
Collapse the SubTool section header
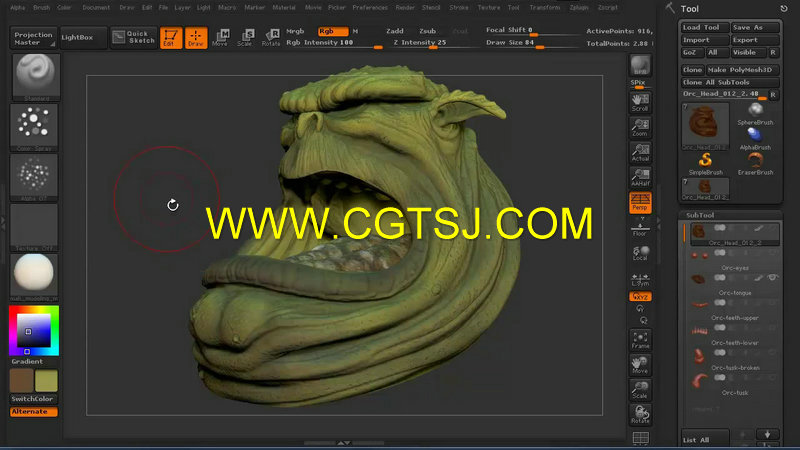[x=699, y=215]
